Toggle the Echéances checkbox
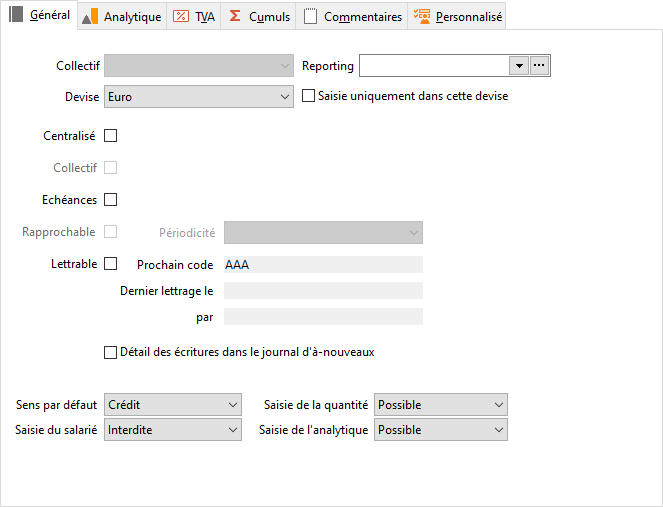Image resolution: width=663 pixels, height=507 pixels. pyautogui.click(x=110, y=200)
